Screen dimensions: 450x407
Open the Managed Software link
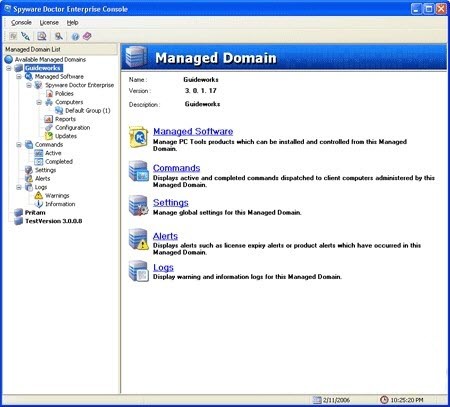coord(193,131)
